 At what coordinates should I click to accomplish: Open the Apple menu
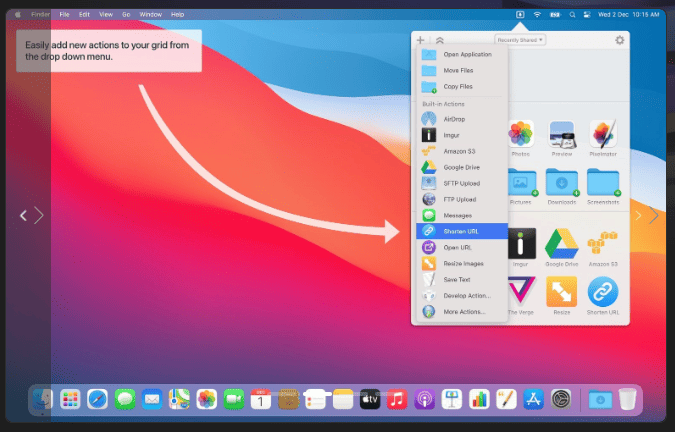(18, 15)
